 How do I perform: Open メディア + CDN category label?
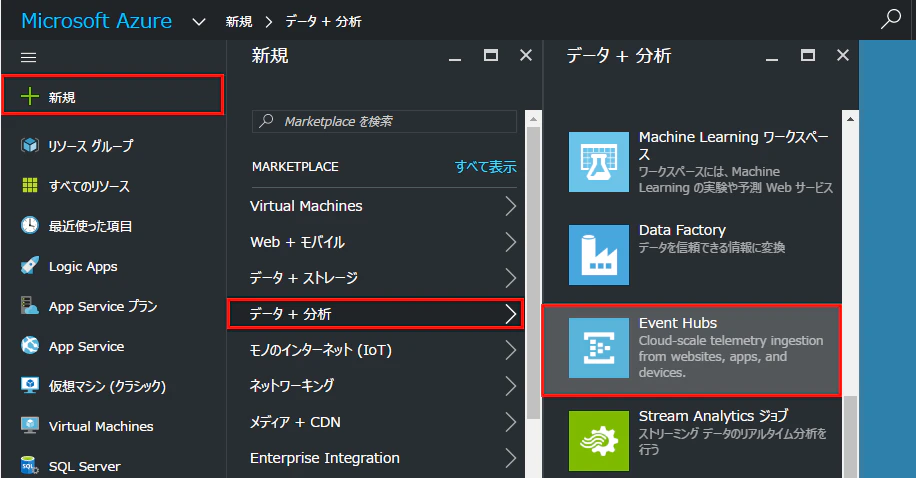point(295,422)
